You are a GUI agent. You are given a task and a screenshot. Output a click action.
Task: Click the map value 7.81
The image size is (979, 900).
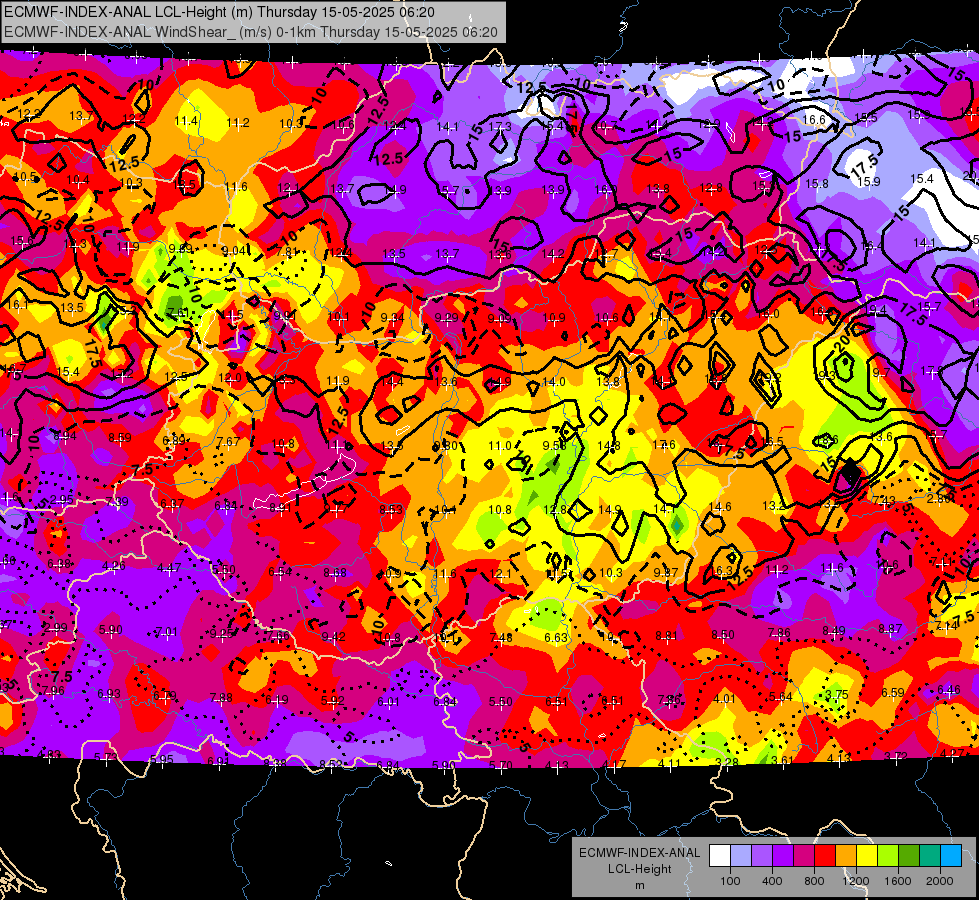tap(288, 252)
